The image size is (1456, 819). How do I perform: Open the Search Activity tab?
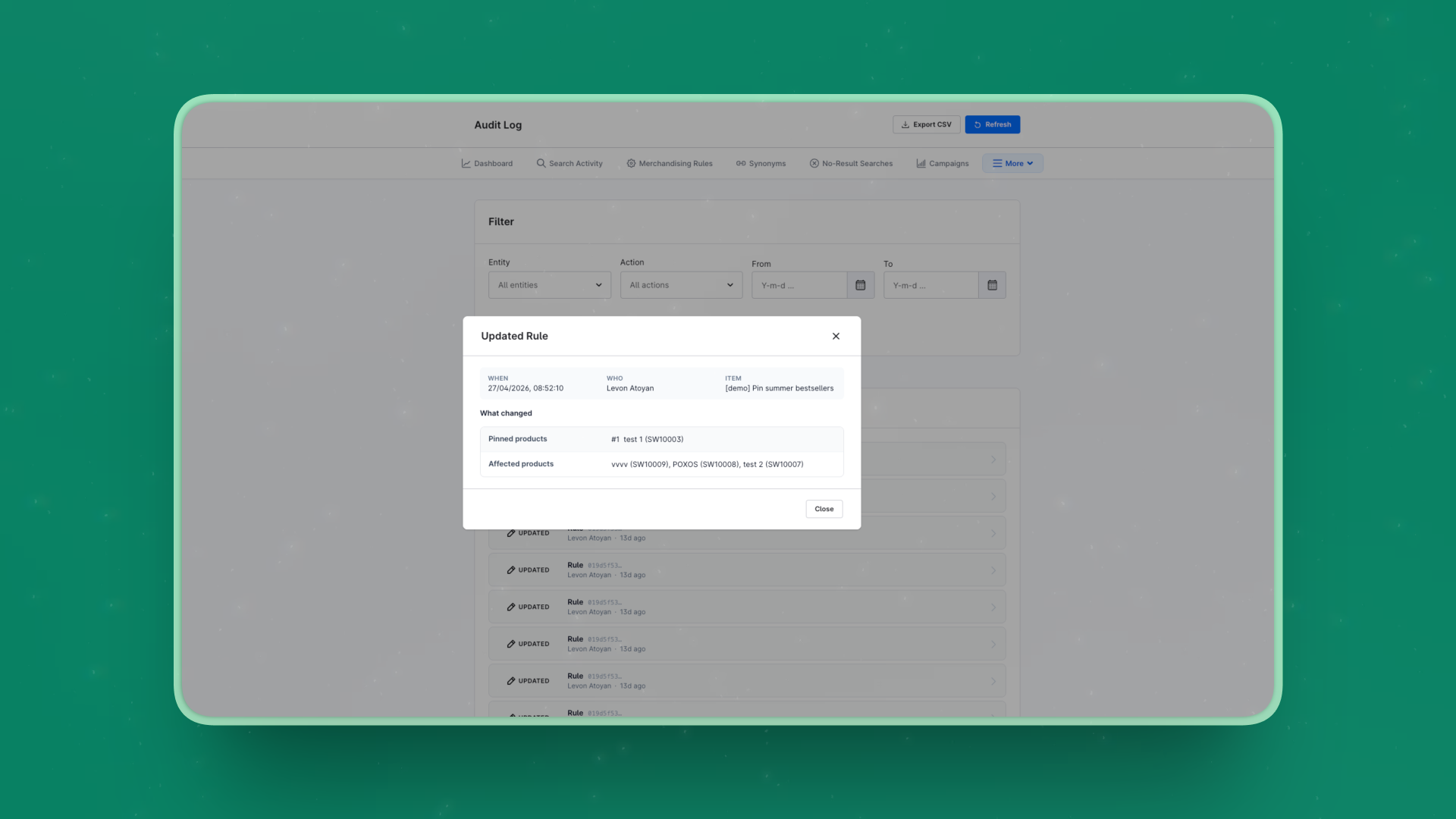[570, 163]
